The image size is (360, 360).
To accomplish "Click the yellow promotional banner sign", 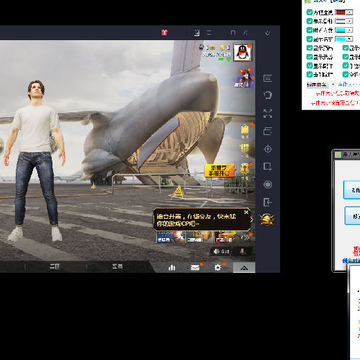I will pos(220,170).
